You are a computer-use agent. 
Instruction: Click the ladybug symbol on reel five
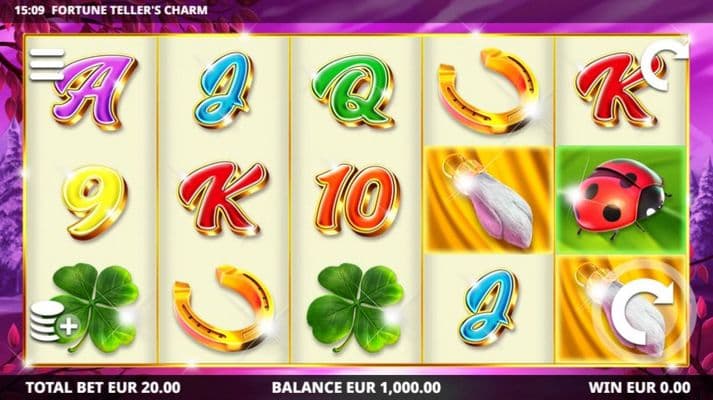point(621,199)
